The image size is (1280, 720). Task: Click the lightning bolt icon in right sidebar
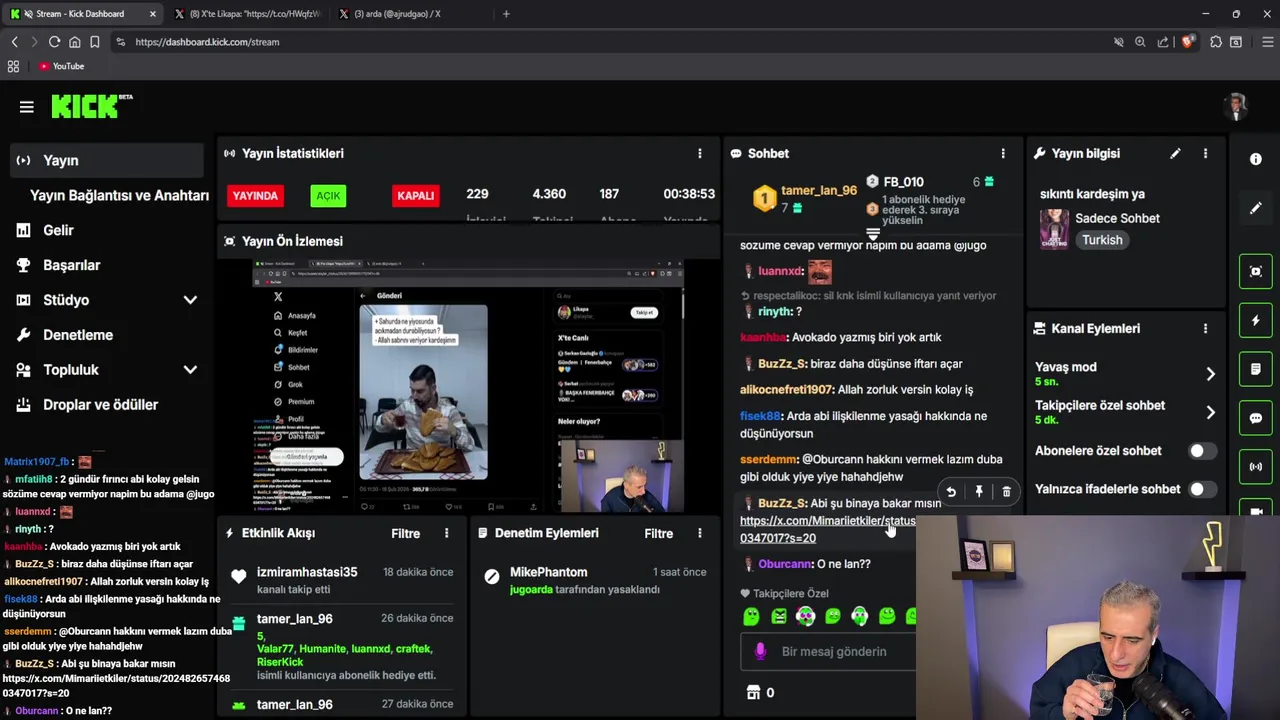pyautogui.click(x=1256, y=320)
